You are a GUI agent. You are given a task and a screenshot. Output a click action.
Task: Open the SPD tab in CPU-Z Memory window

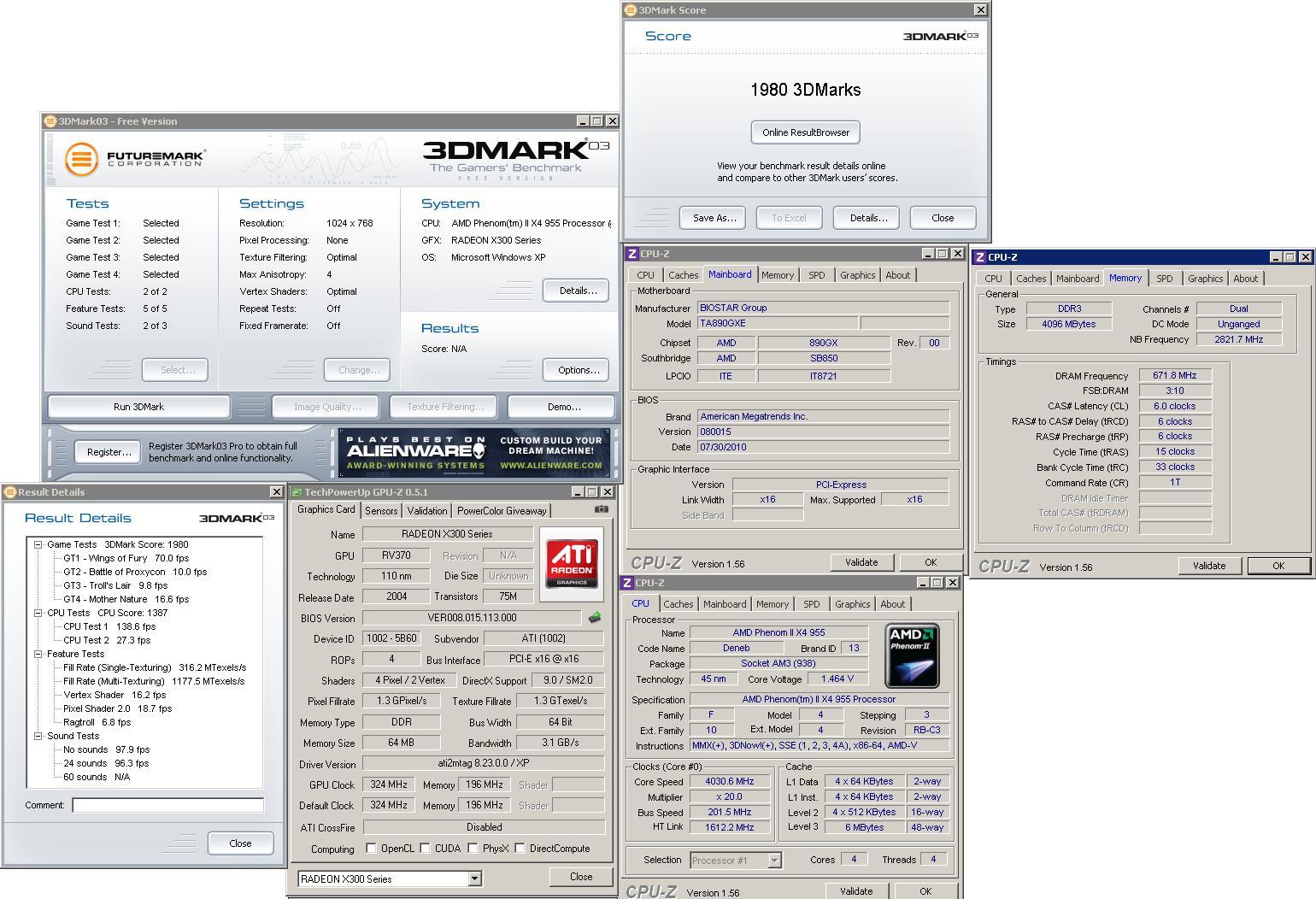1164,279
